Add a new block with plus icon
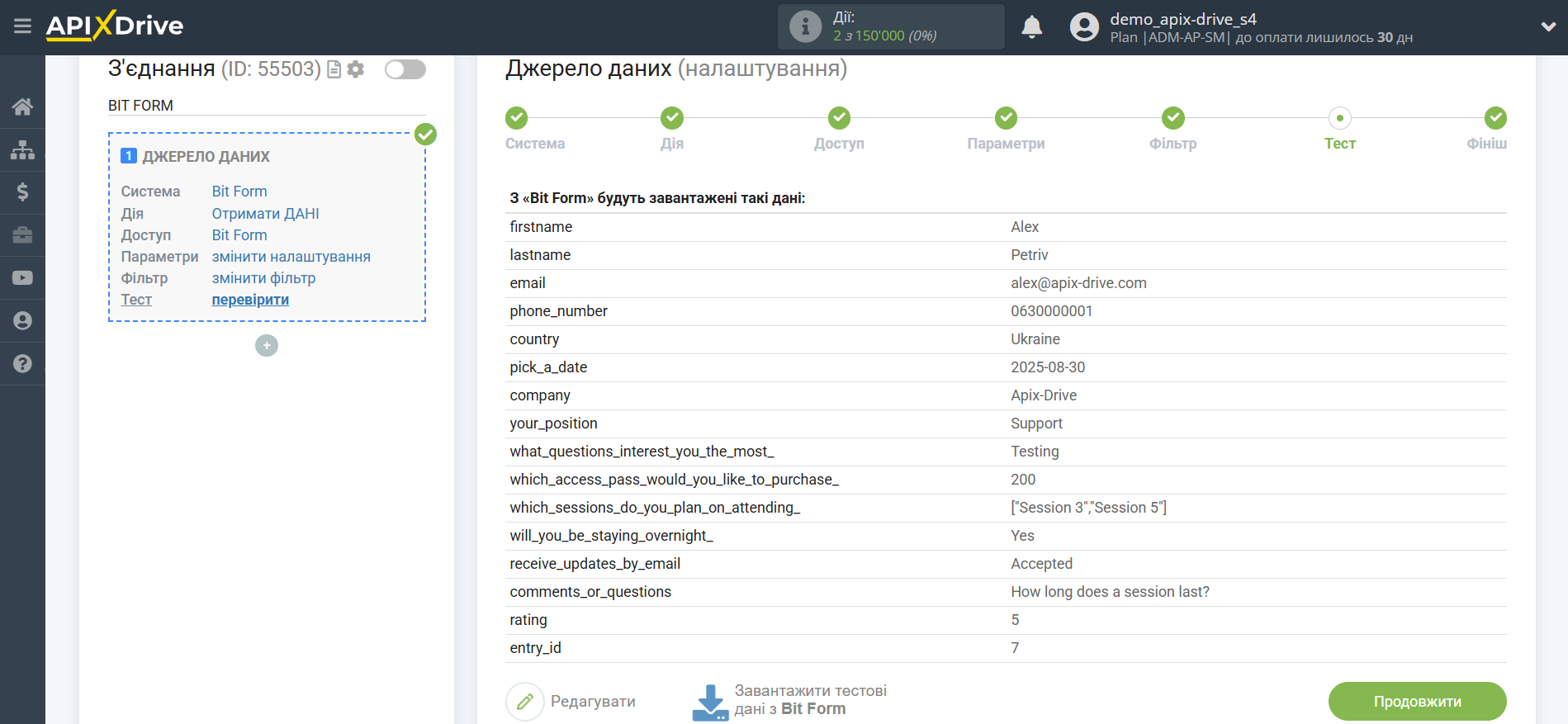The image size is (1568, 724). point(267,345)
